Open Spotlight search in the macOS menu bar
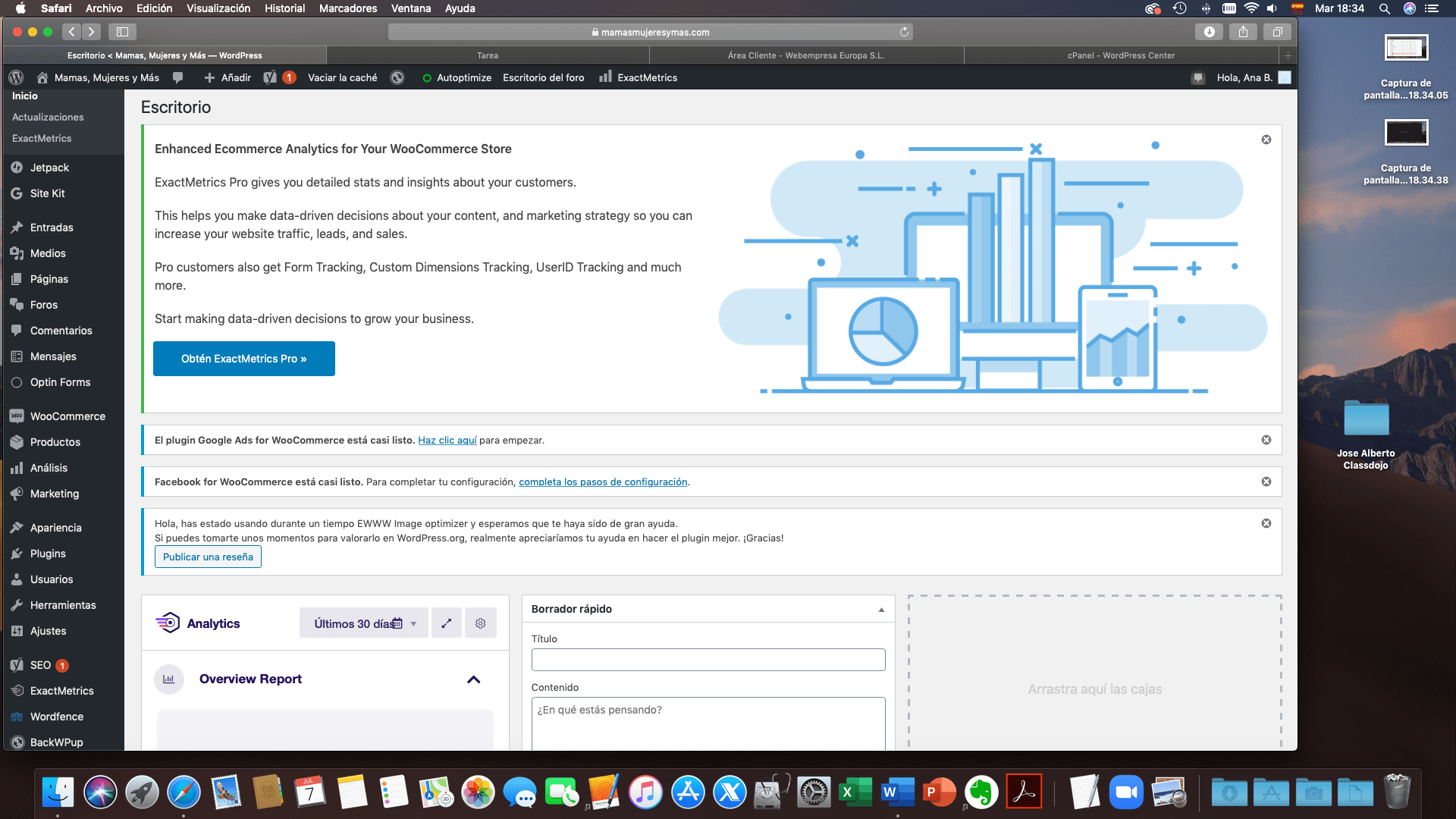 coord(1384,8)
